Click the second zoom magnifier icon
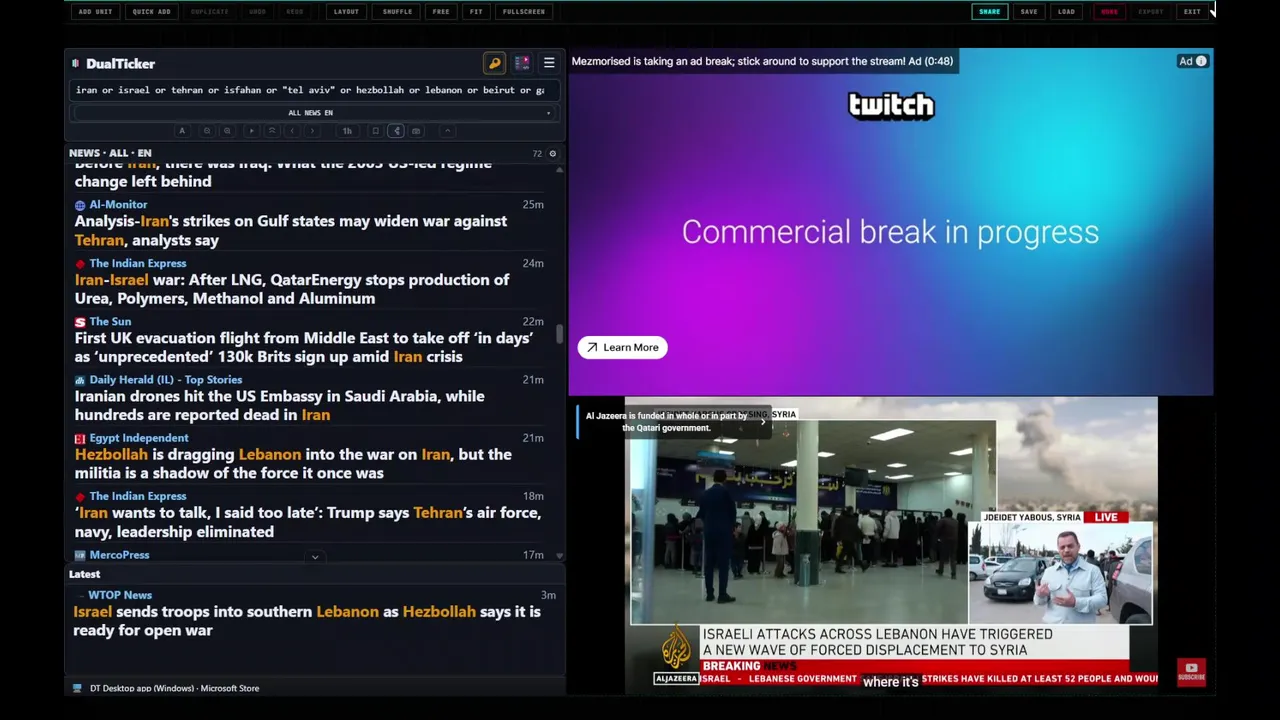 click(x=227, y=131)
